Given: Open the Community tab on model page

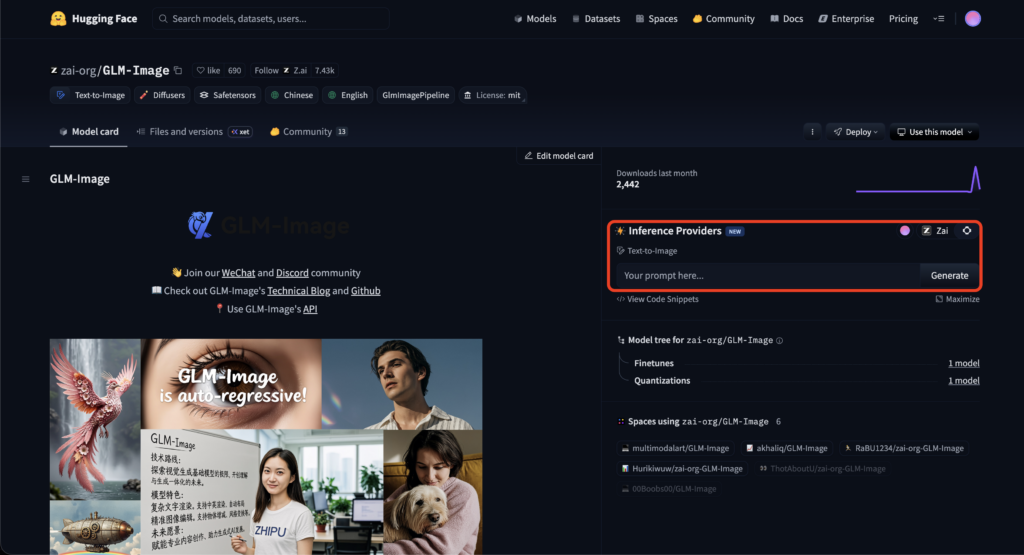Looking at the screenshot, I should [307, 132].
